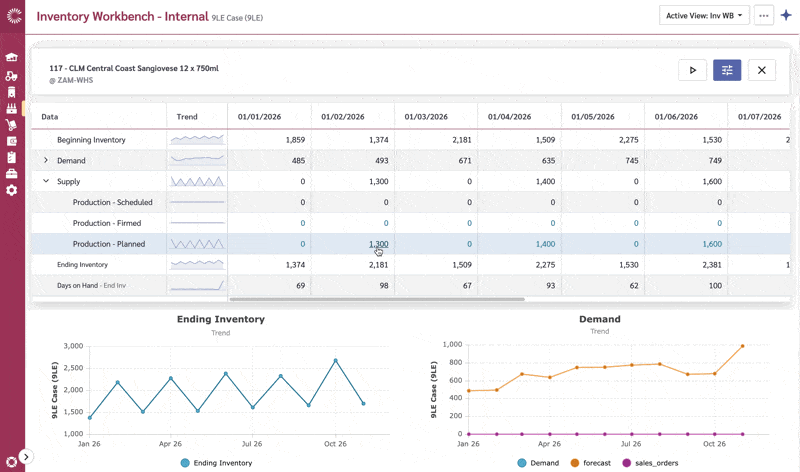The image size is (800, 472).
Task: Hide sales_orders series in Demand legend
Action: (655, 463)
